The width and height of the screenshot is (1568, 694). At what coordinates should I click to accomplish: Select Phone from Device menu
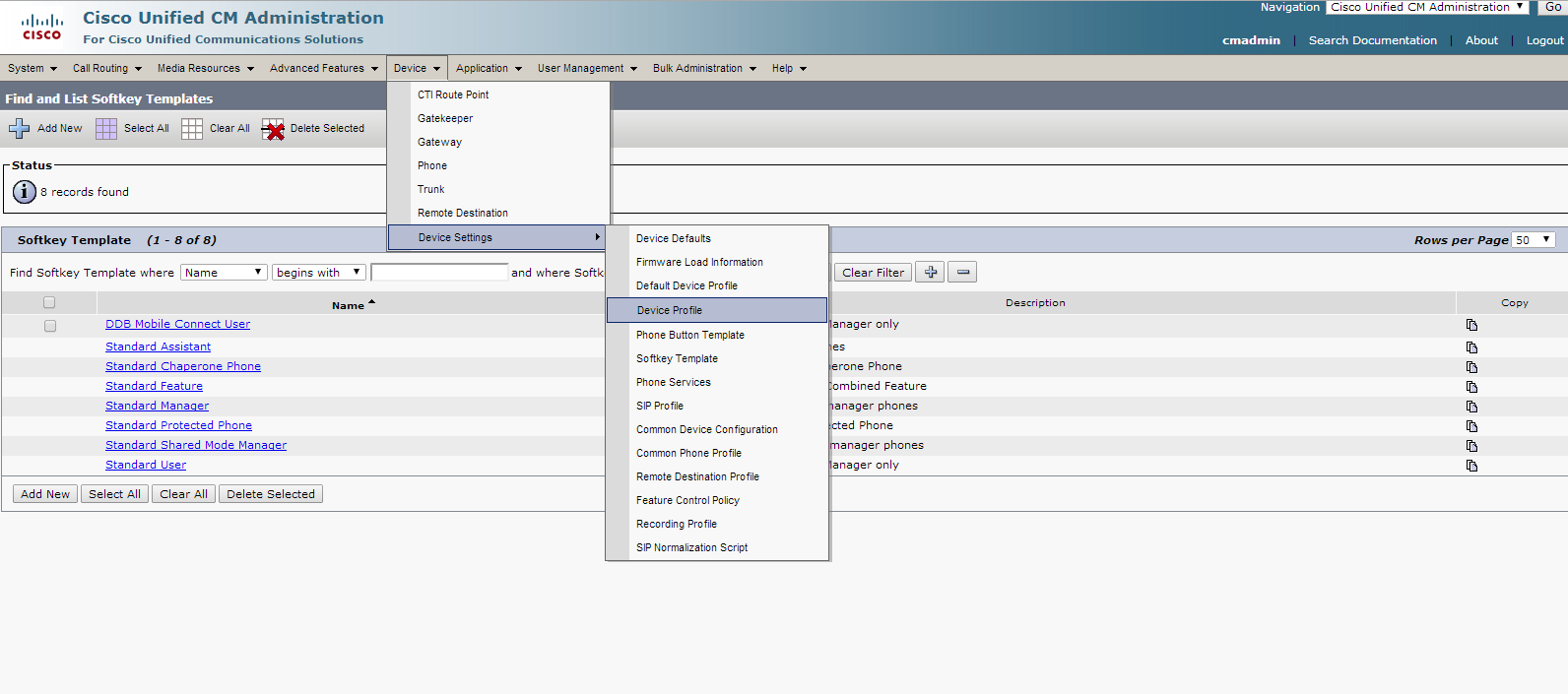click(432, 165)
